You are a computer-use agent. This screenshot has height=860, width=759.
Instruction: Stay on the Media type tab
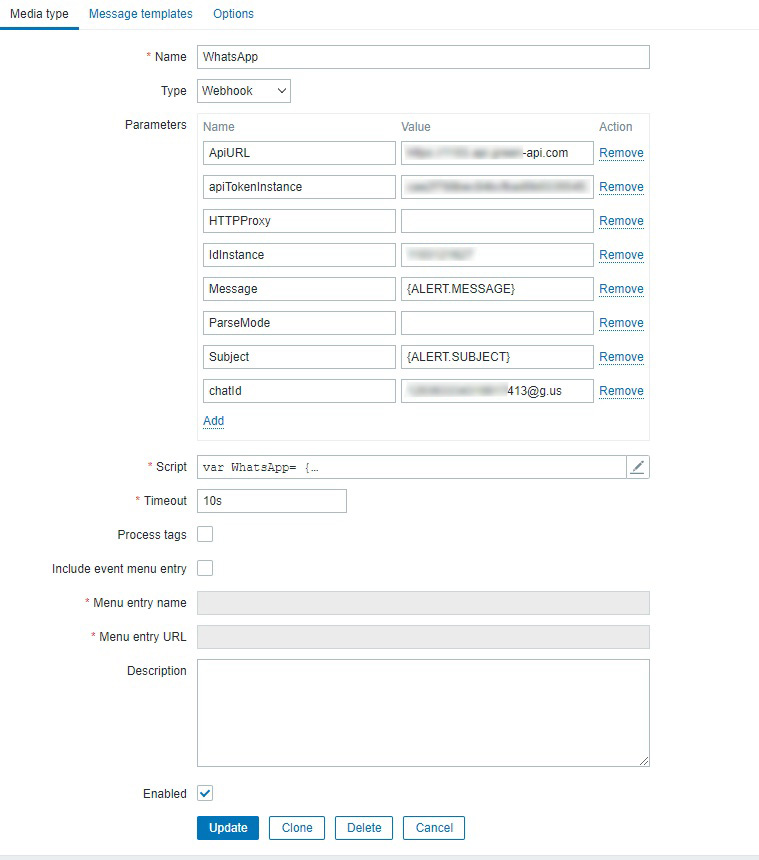pyautogui.click(x=38, y=13)
